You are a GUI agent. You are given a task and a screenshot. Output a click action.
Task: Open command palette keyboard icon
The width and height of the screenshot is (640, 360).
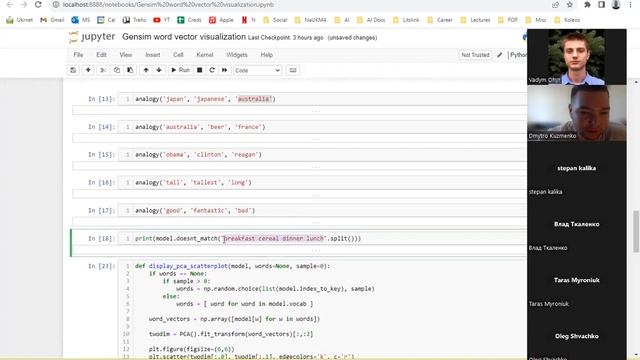click(293, 70)
